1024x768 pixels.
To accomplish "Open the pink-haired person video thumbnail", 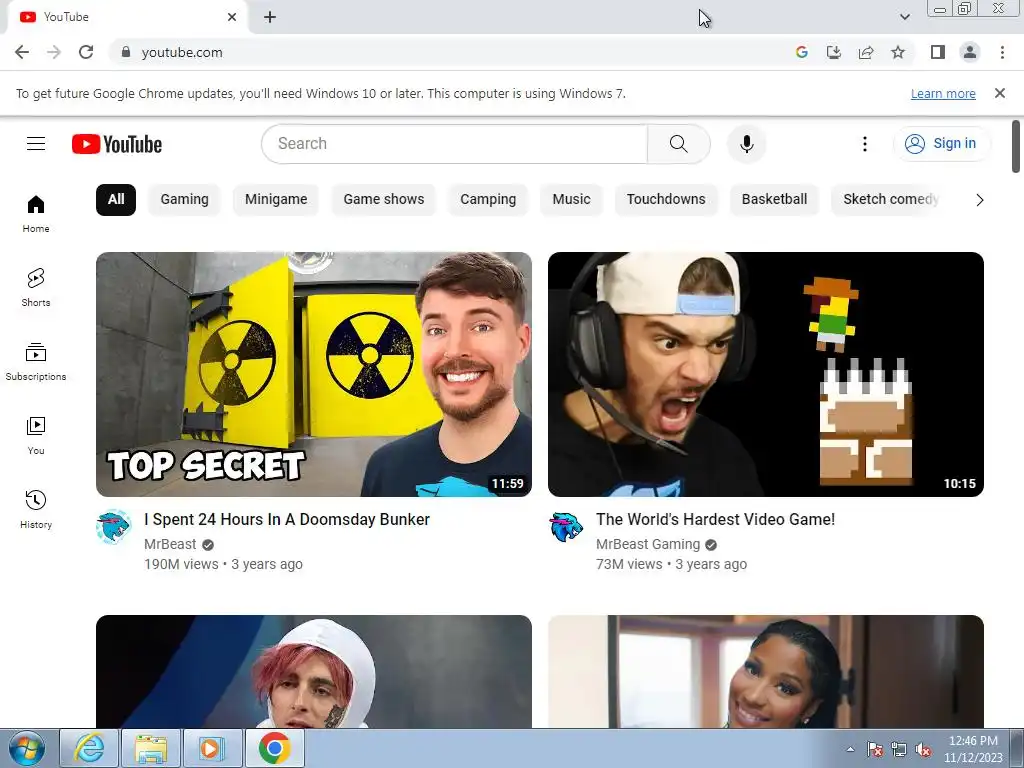I will (313, 671).
